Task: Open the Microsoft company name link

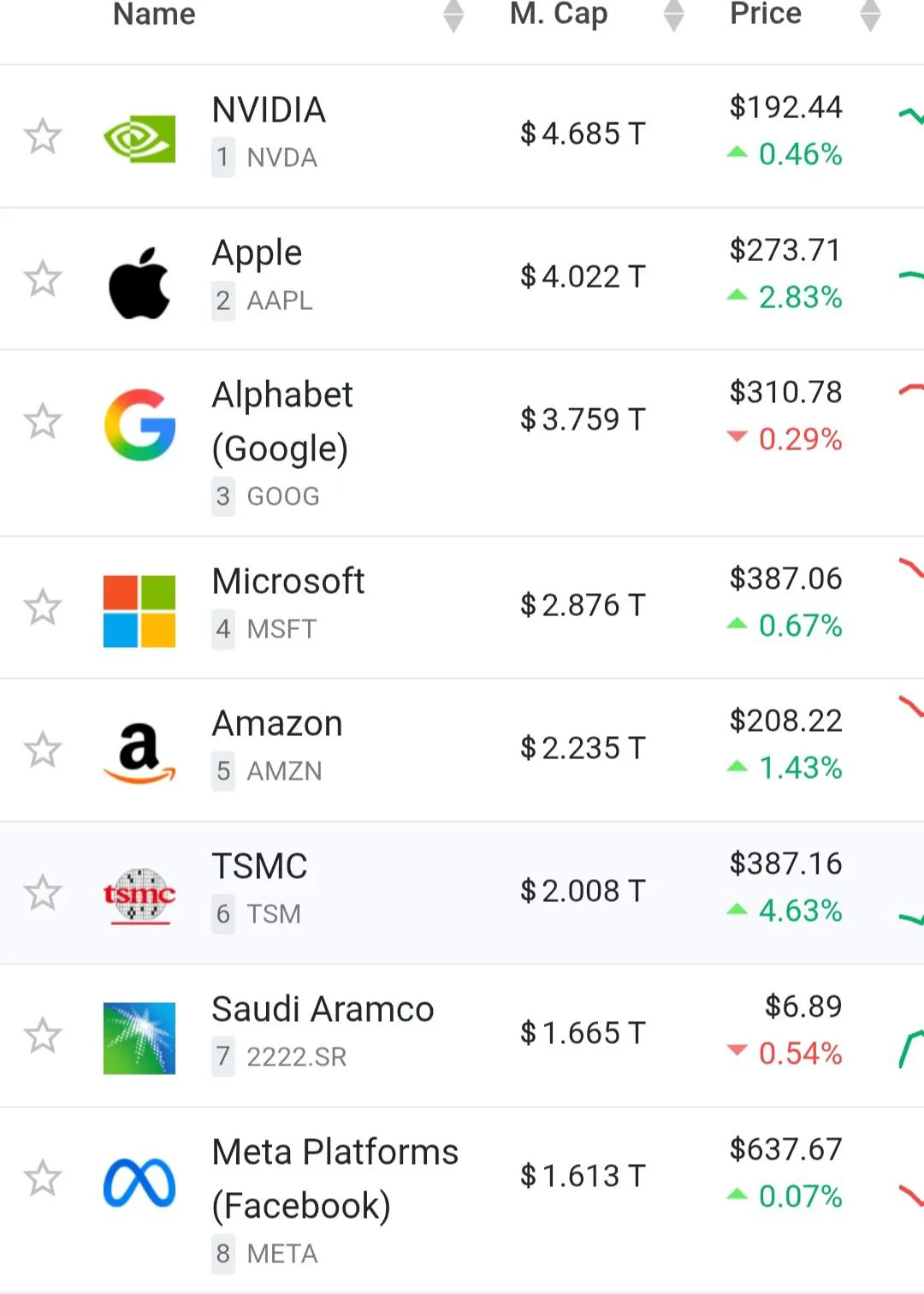Action: [288, 582]
